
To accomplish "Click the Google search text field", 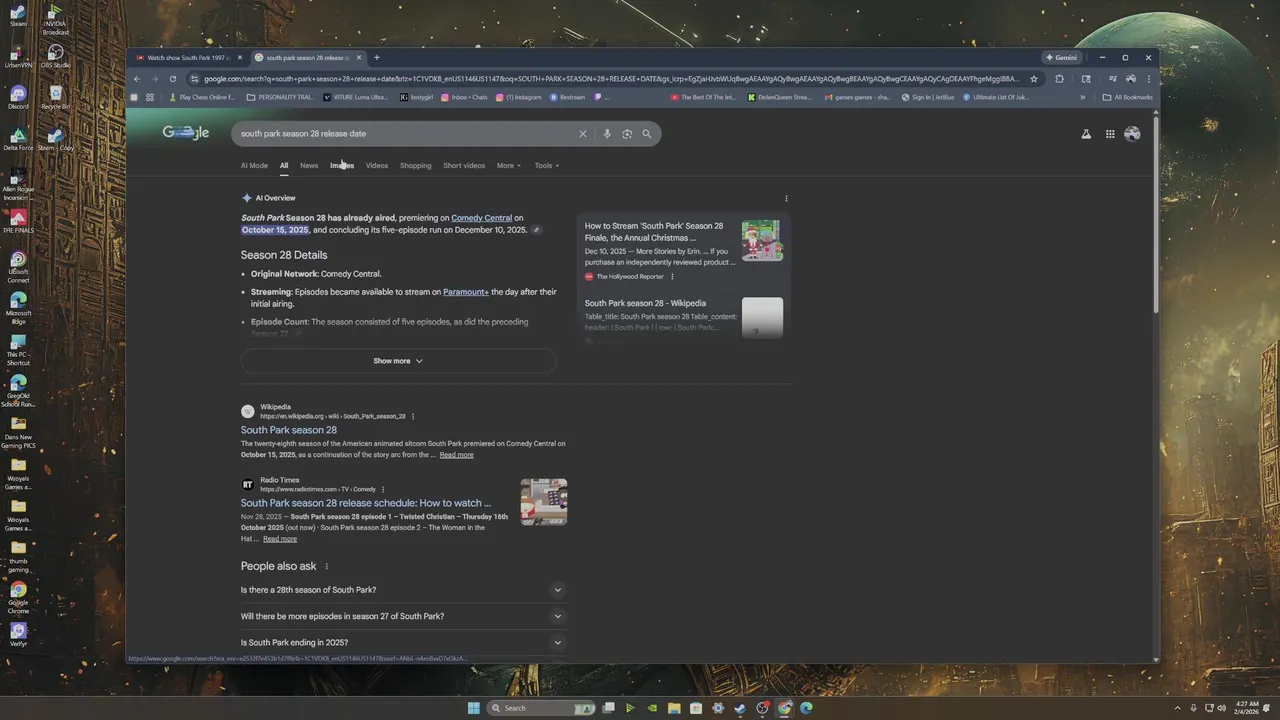I will click(405, 134).
